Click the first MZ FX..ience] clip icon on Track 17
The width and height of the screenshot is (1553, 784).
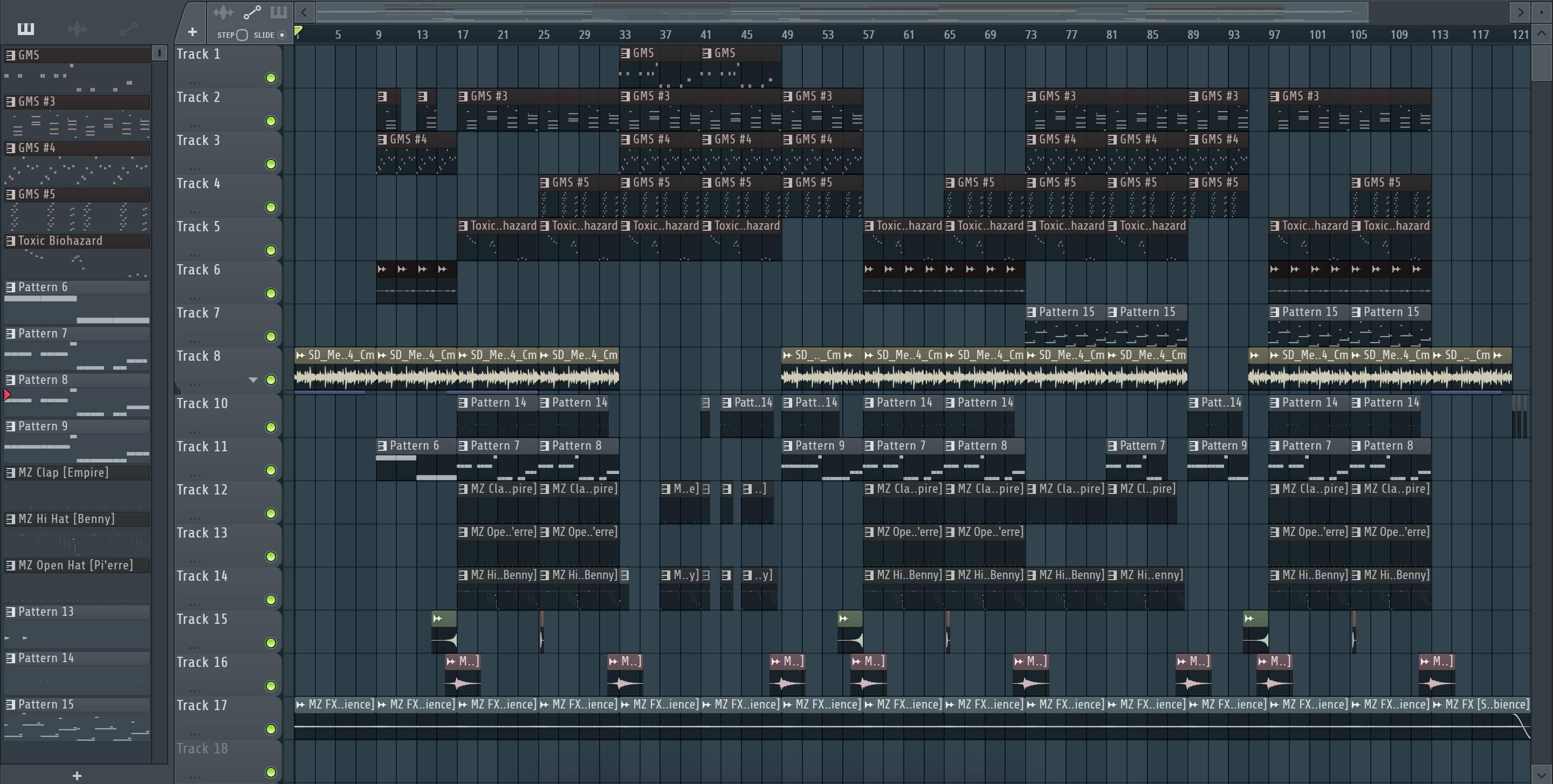300,704
